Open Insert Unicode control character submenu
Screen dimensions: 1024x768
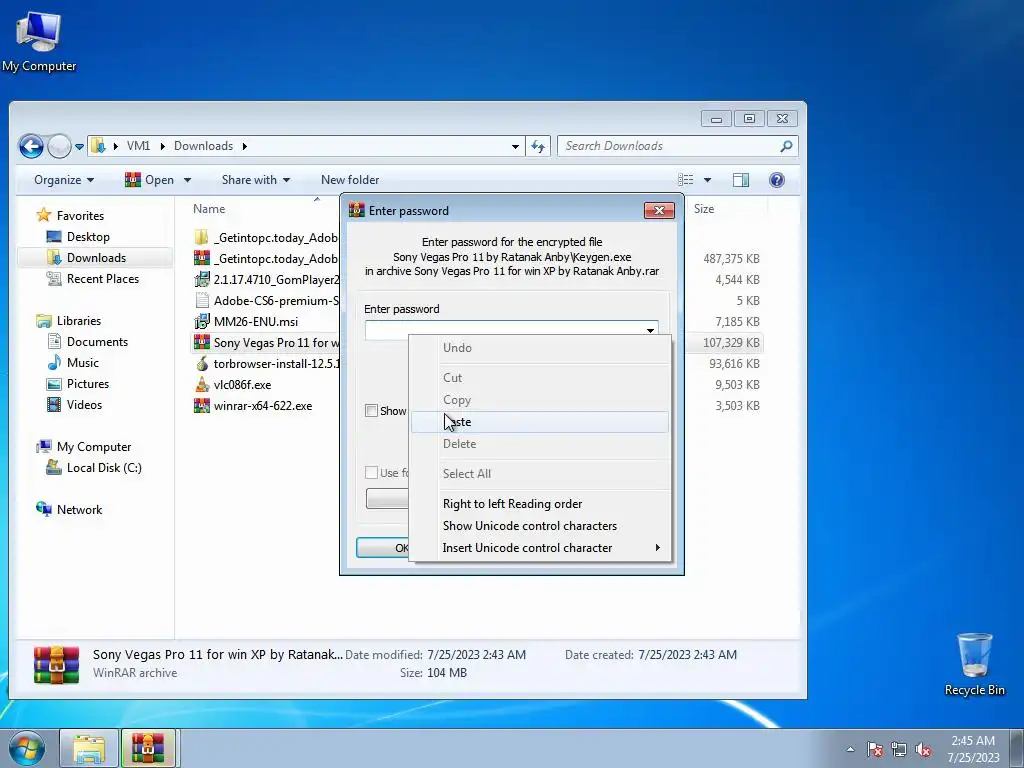(x=539, y=548)
